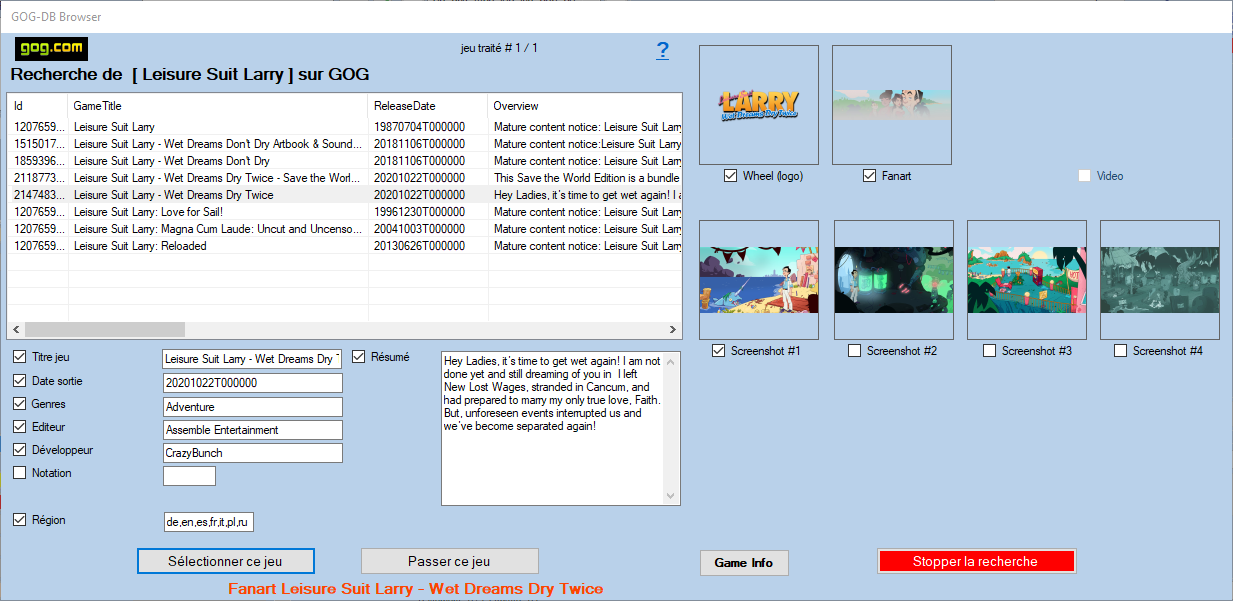Enable the Screenshot #2 checkbox
This screenshot has height=601, width=1233.
(x=854, y=351)
